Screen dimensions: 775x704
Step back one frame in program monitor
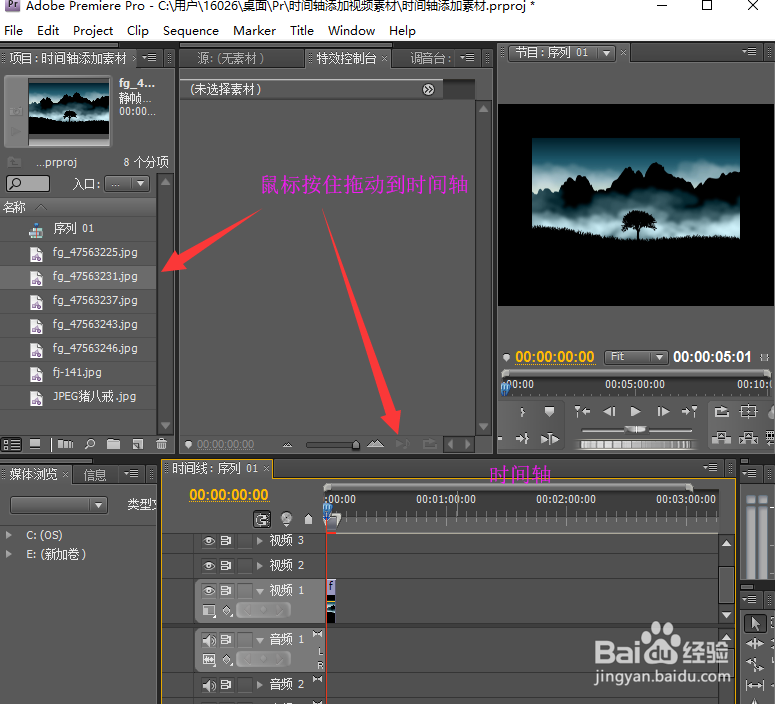609,411
